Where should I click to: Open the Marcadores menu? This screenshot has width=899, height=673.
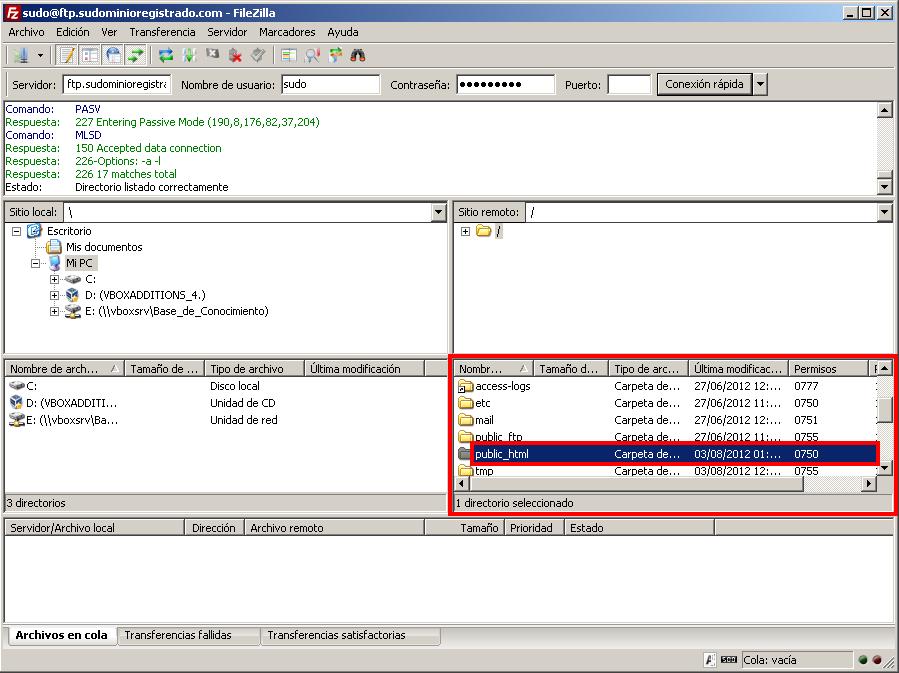tap(287, 32)
